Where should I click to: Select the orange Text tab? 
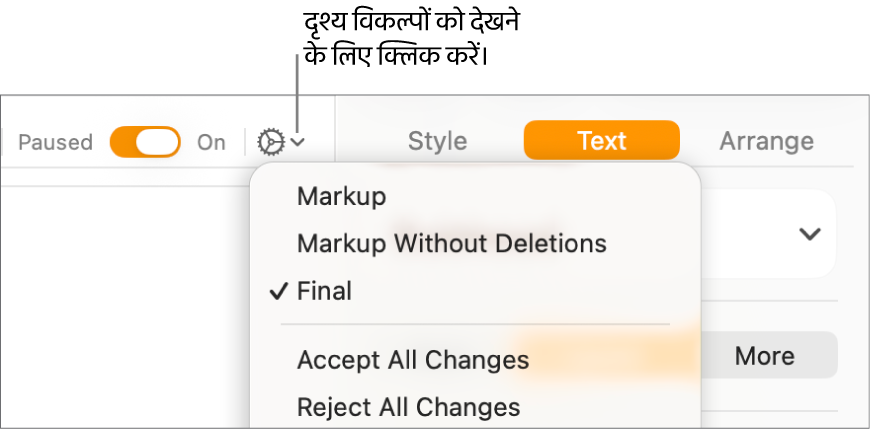point(601,141)
